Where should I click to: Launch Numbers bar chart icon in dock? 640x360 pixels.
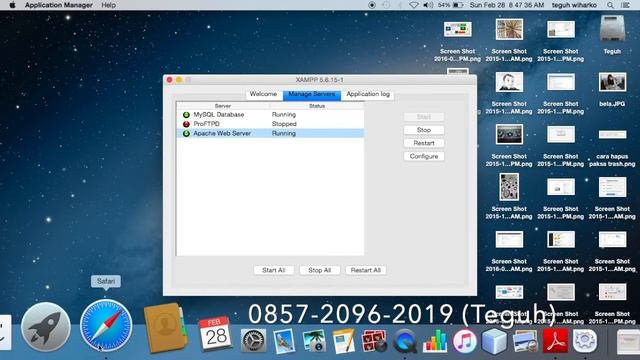coord(435,341)
